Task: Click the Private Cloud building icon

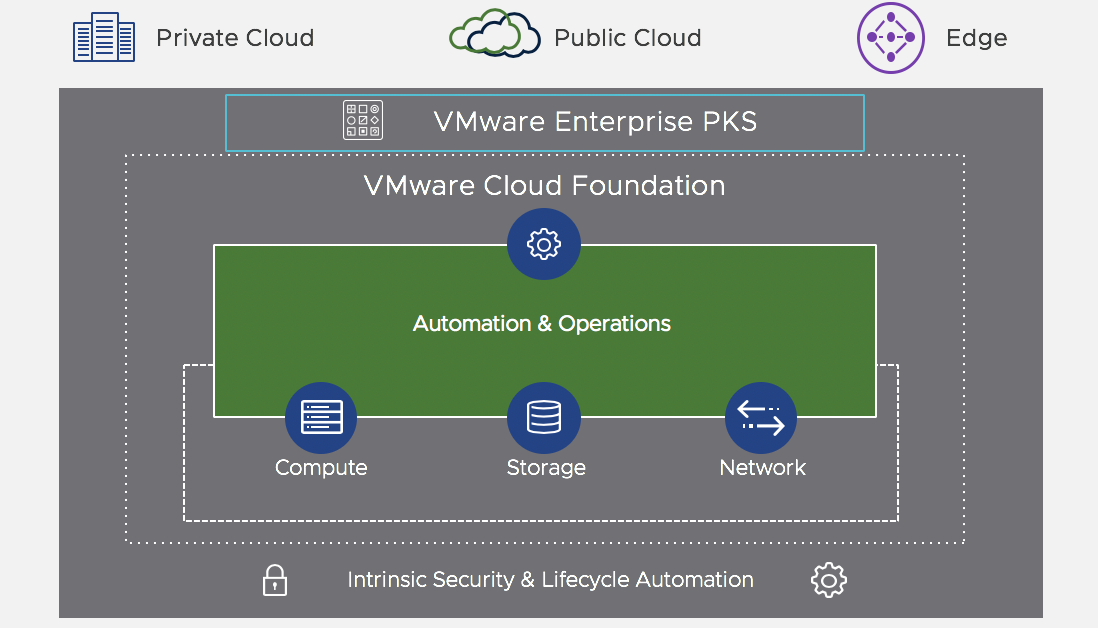Action: 104,37
